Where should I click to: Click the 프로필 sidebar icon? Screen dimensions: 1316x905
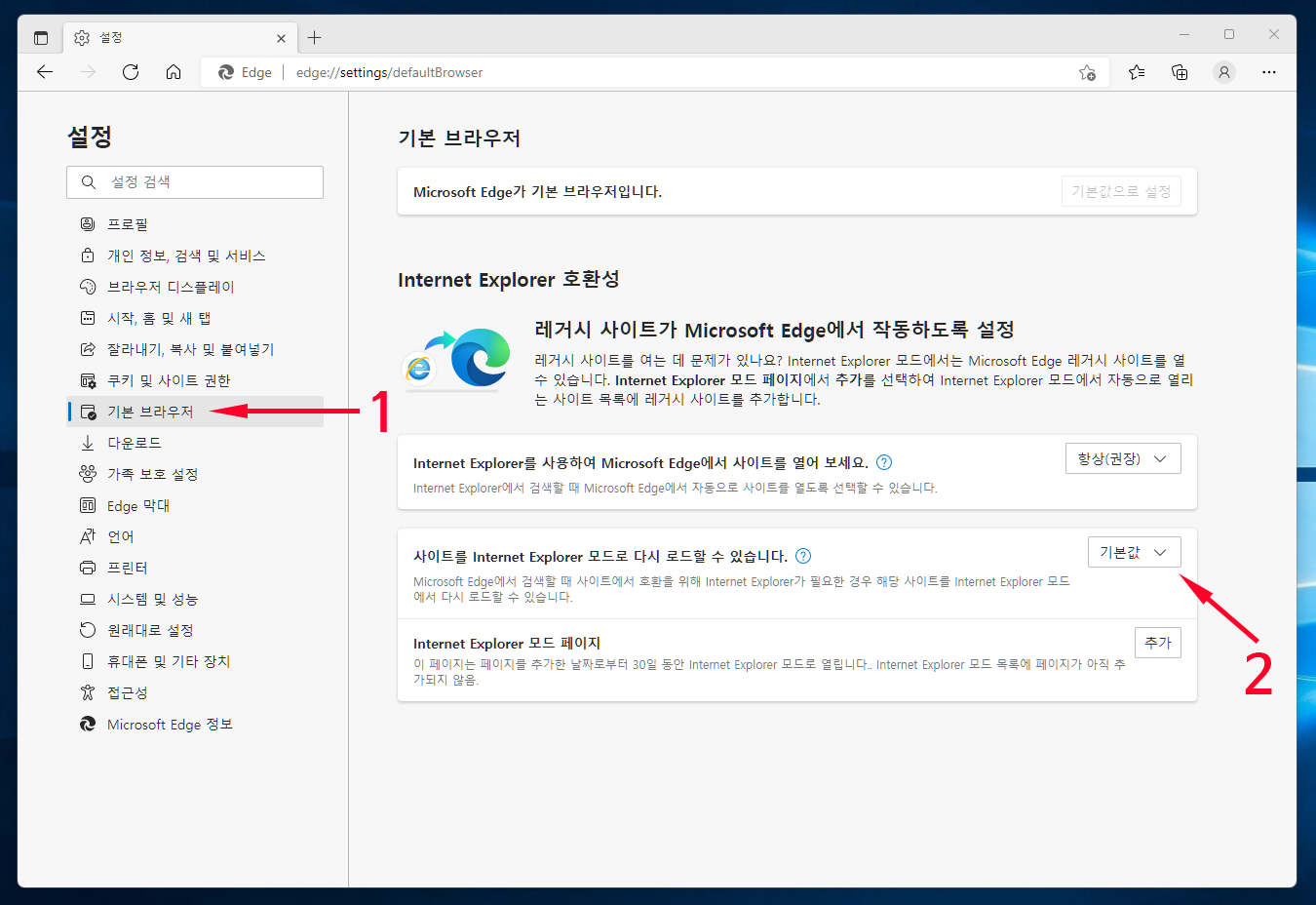tap(88, 224)
